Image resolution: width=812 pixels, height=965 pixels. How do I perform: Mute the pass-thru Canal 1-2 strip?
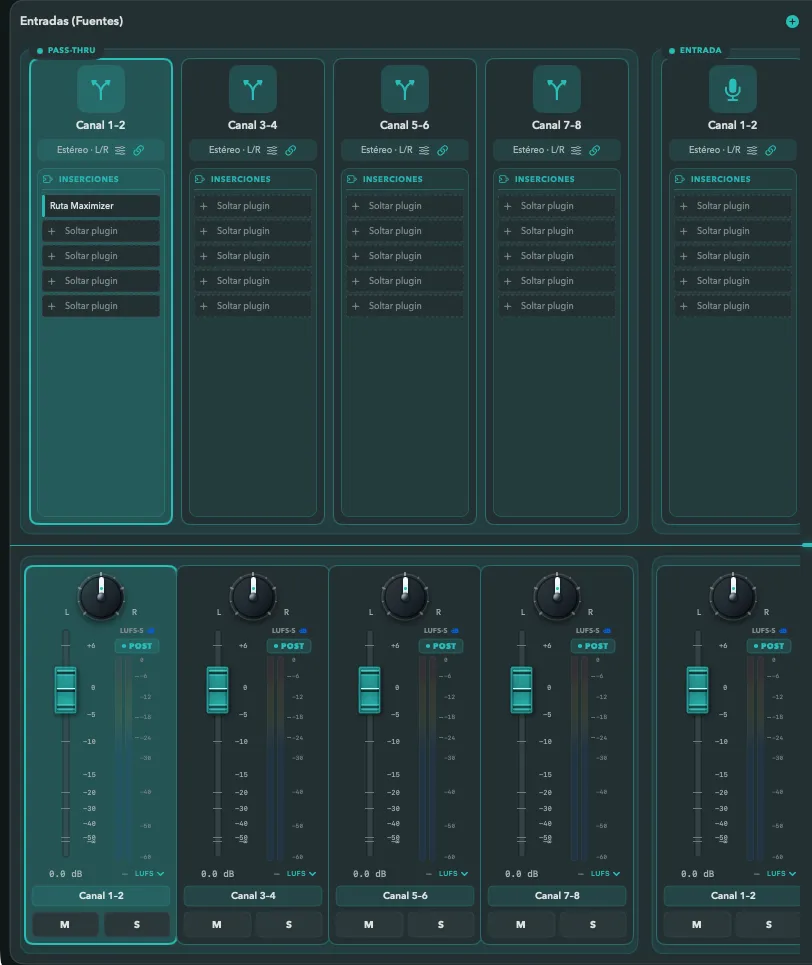(x=65, y=924)
